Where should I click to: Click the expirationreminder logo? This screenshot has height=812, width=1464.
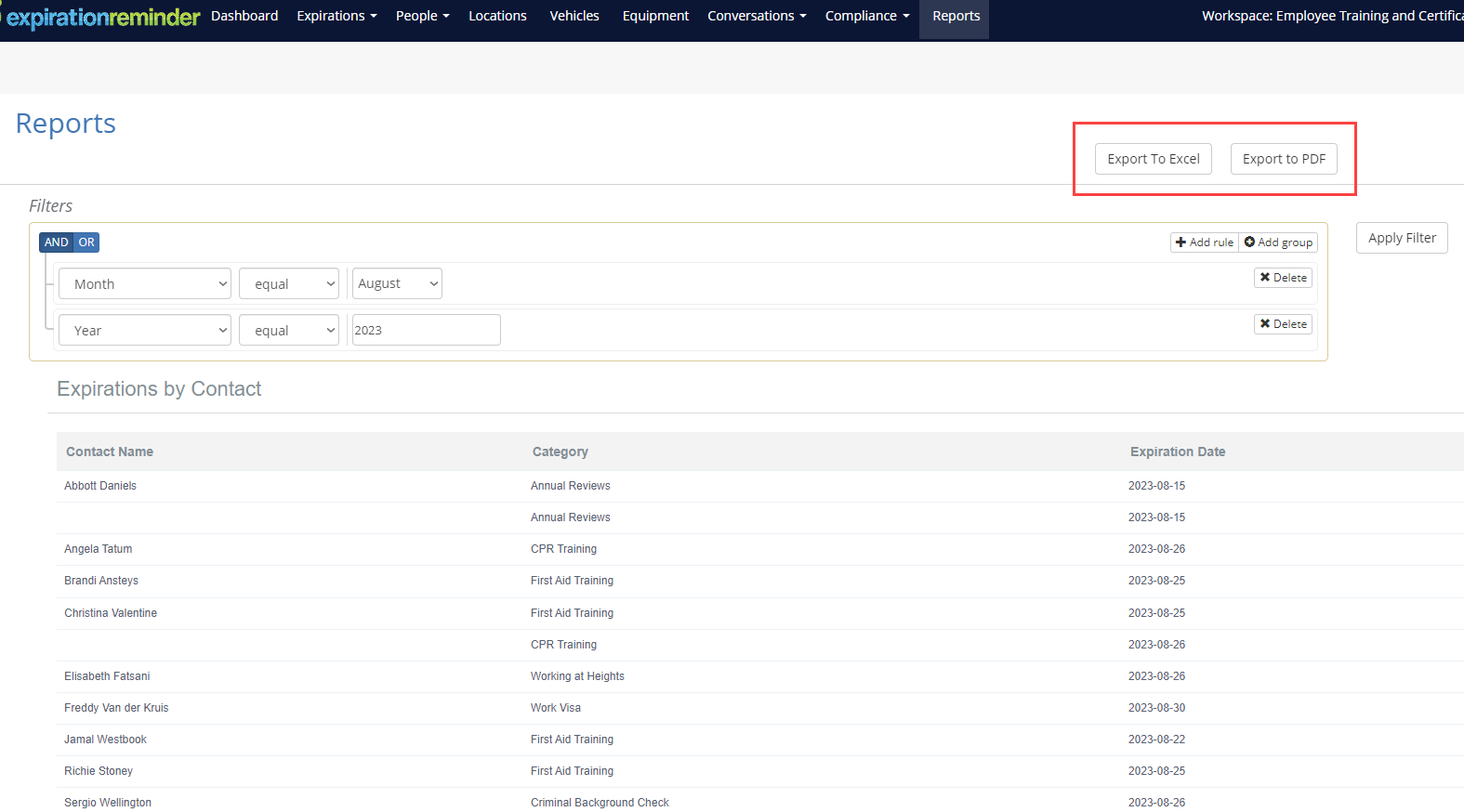pyautogui.click(x=100, y=17)
